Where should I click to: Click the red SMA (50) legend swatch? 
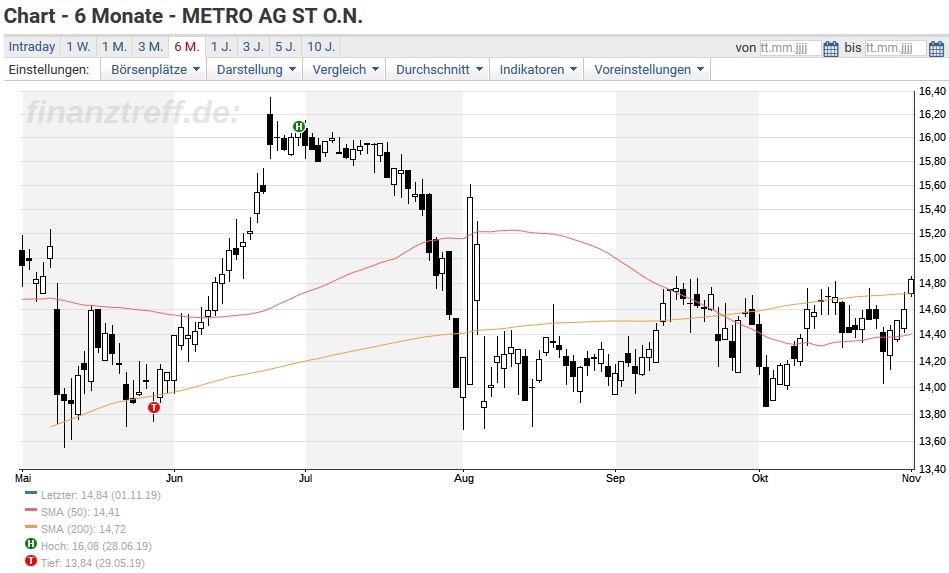[31, 511]
